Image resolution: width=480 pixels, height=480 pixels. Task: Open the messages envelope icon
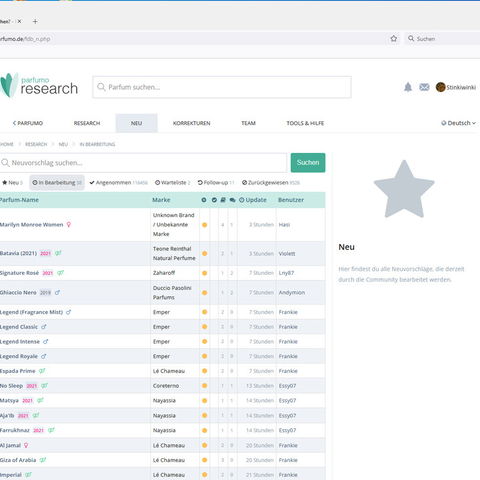[424, 87]
